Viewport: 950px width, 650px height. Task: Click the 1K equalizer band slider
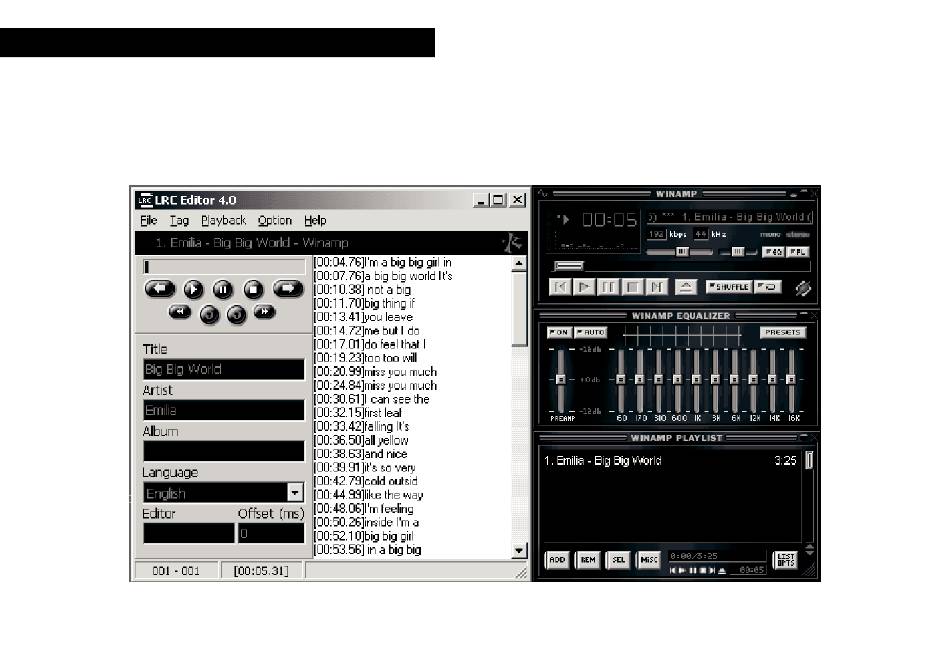[x=697, y=379]
